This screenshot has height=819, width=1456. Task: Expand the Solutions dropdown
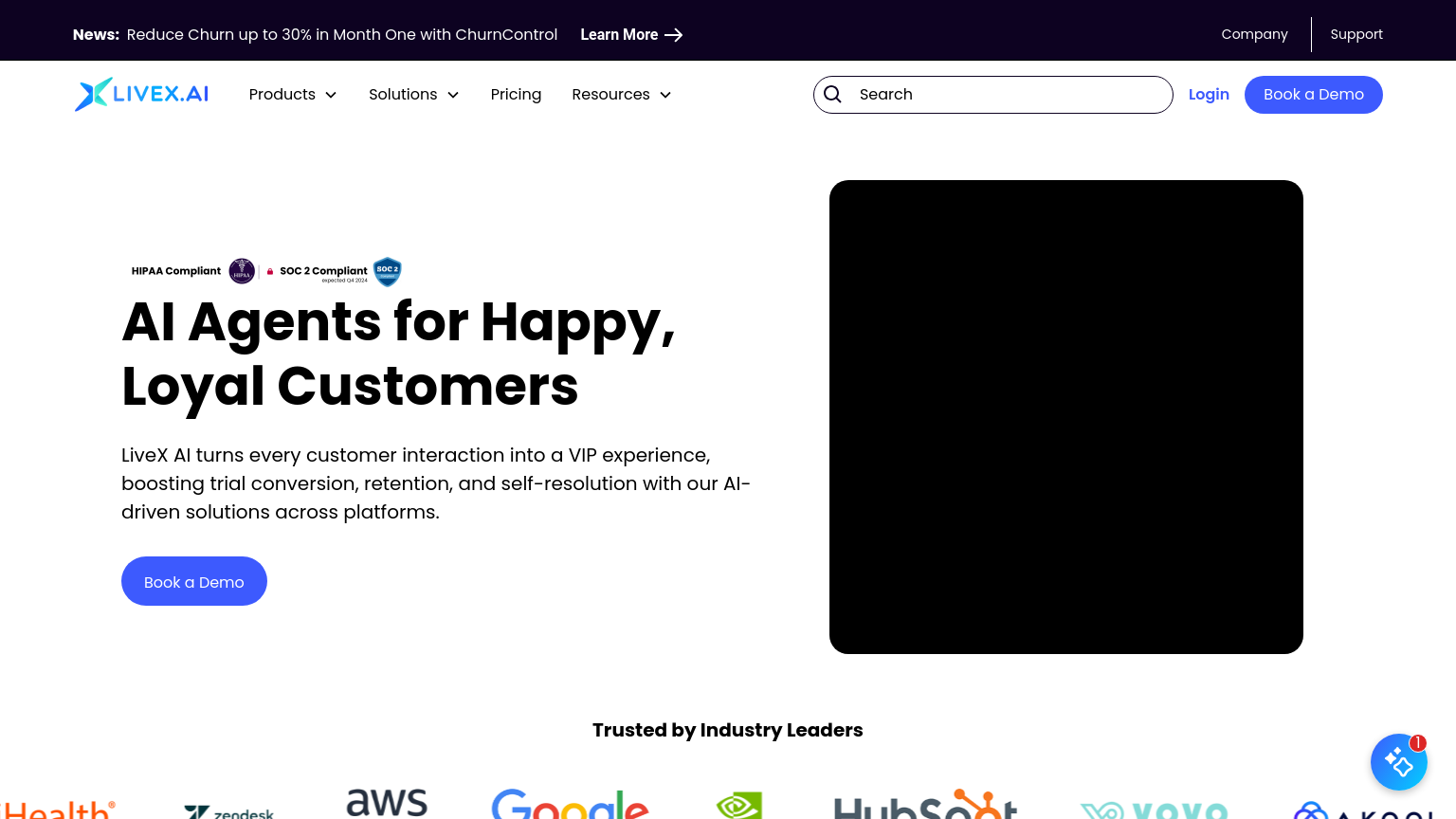pos(413,95)
